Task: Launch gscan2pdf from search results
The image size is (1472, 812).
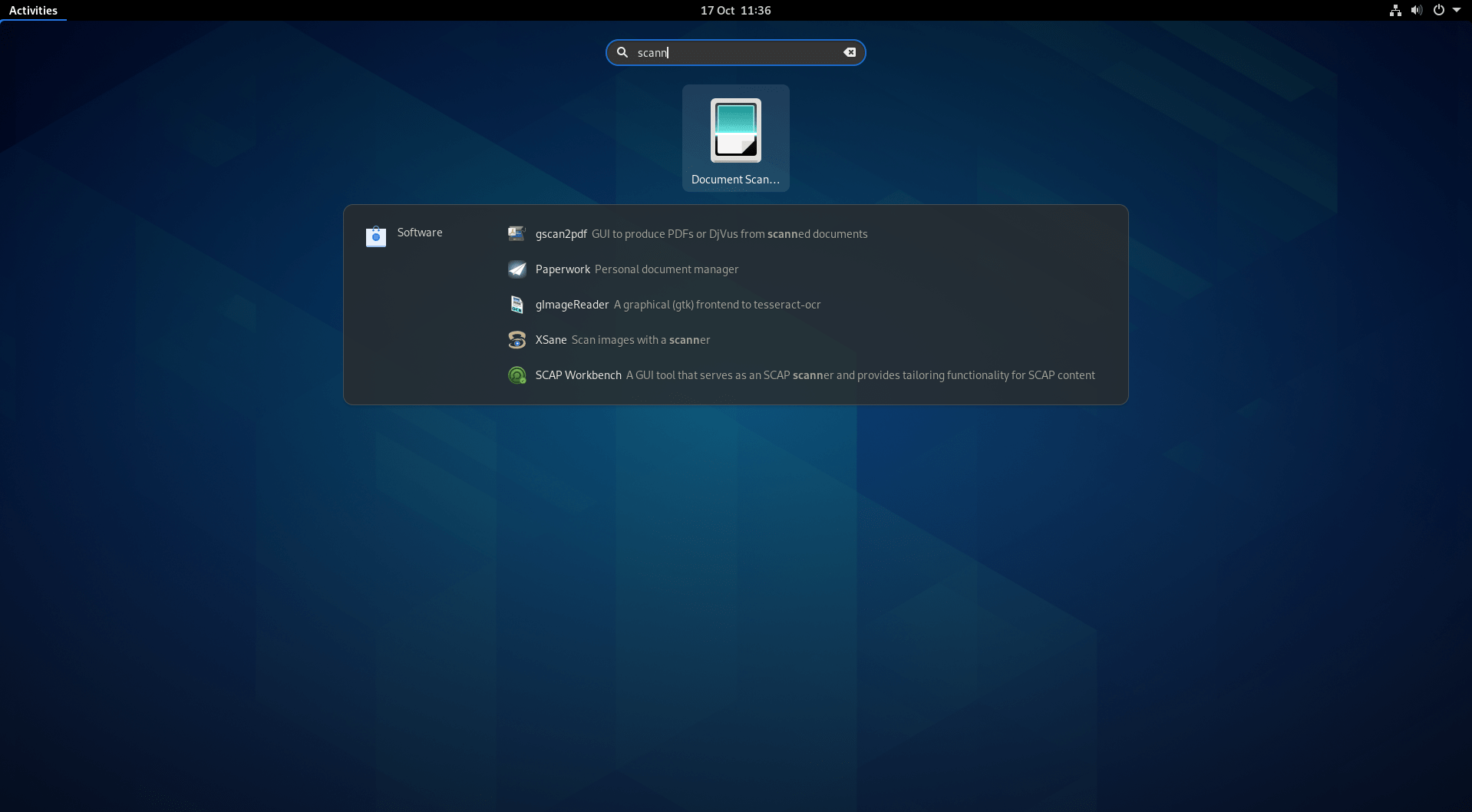Action: tap(561, 234)
